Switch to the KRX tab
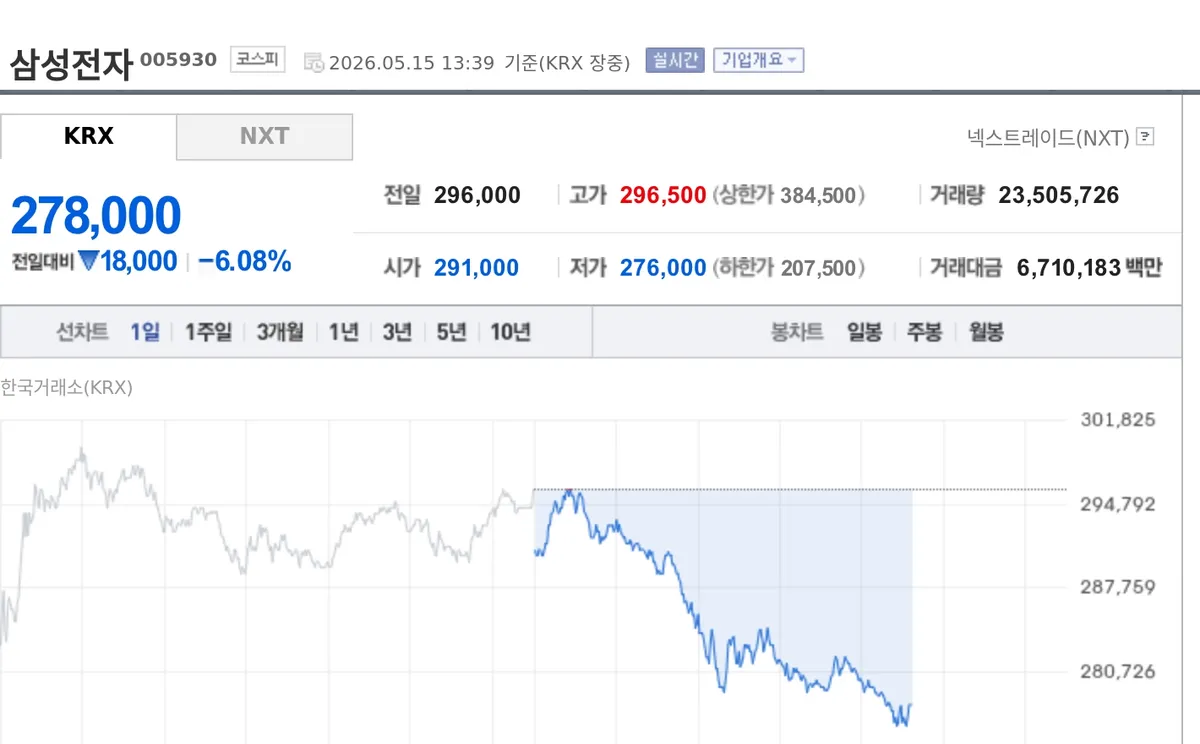Screen dimensions: 1200x744 pyautogui.click(x=88, y=136)
